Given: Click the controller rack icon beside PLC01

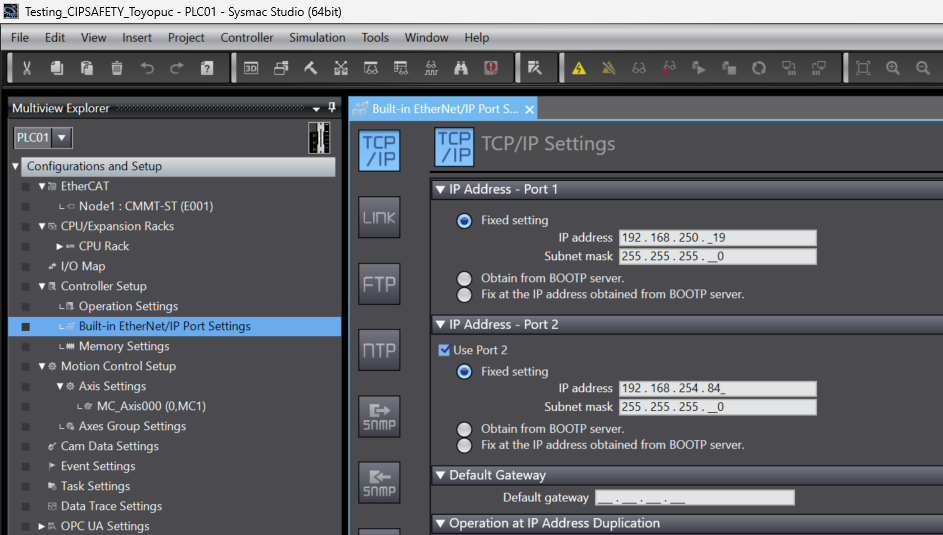Looking at the screenshot, I should point(319,138).
